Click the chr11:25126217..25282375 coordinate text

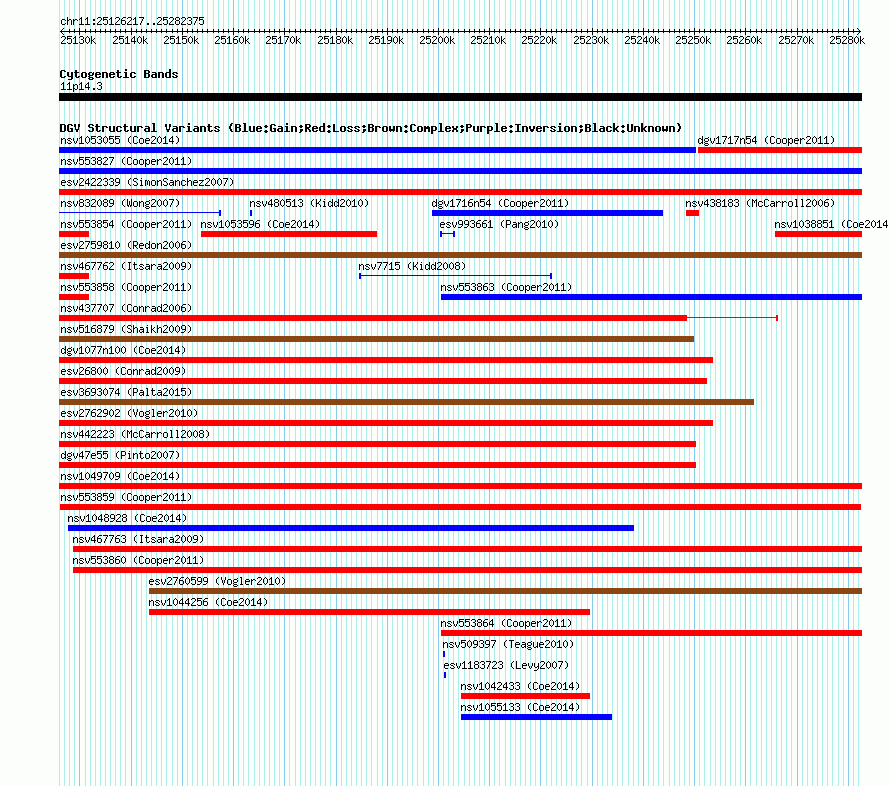pyautogui.click(x=132, y=21)
